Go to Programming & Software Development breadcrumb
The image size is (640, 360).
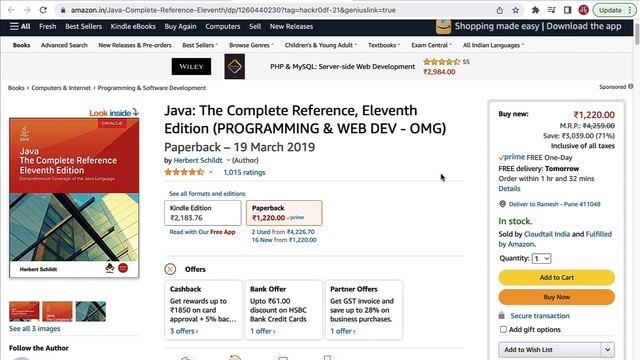click(152, 88)
